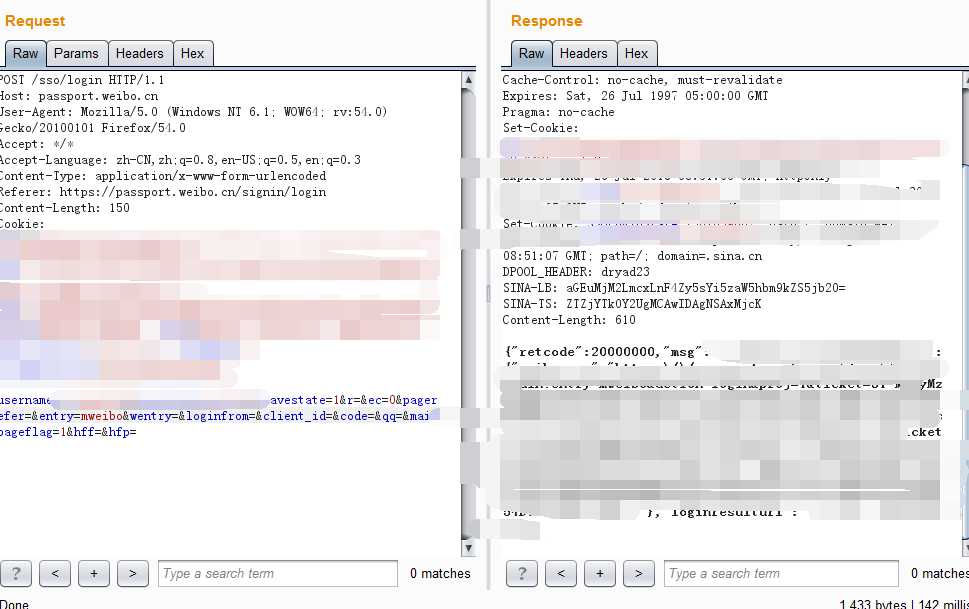This screenshot has height=609, width=969.
Task: Click the 'Request' panel heading
Action: click(35, 20)
